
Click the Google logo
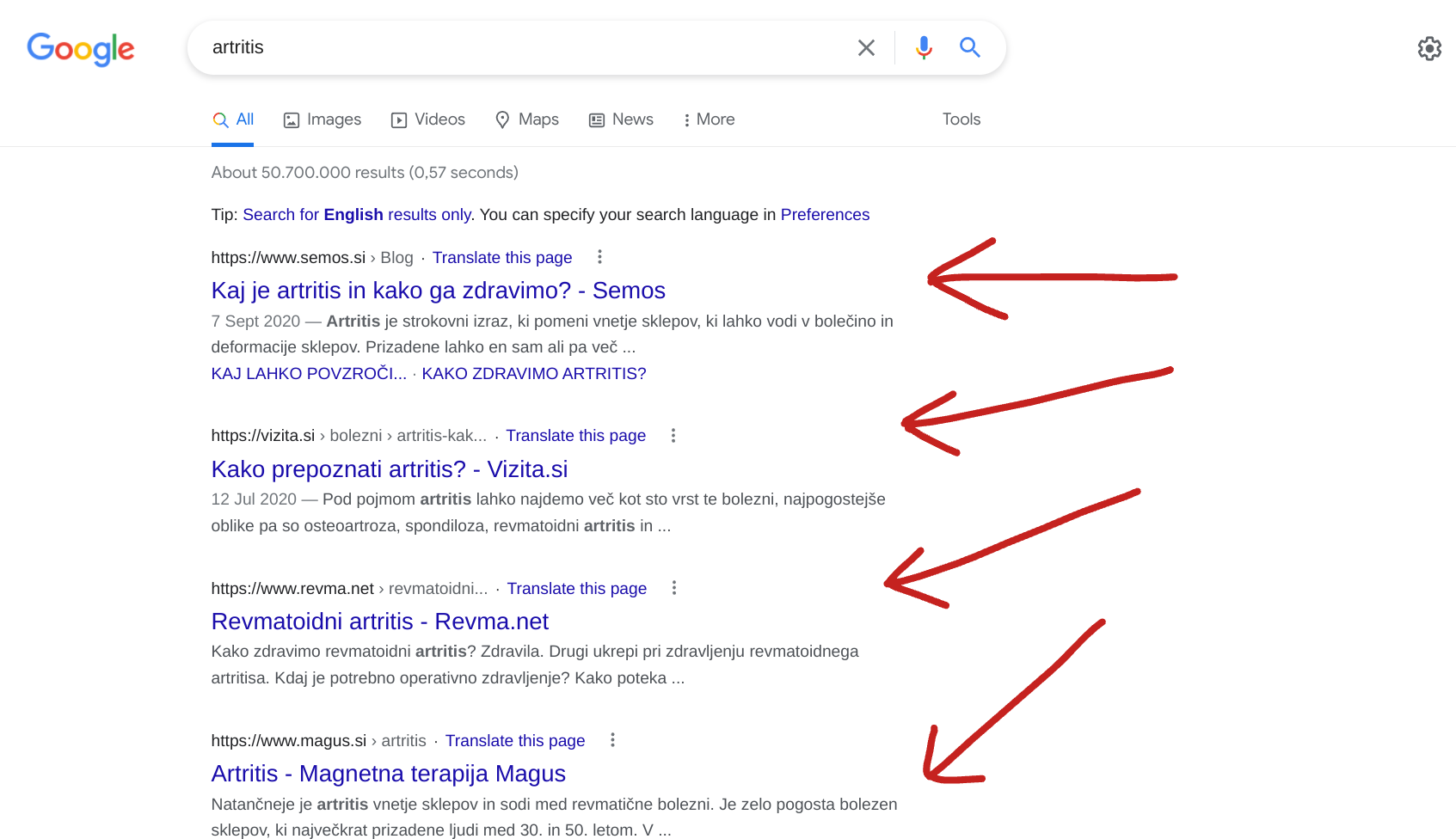point(81,49)
